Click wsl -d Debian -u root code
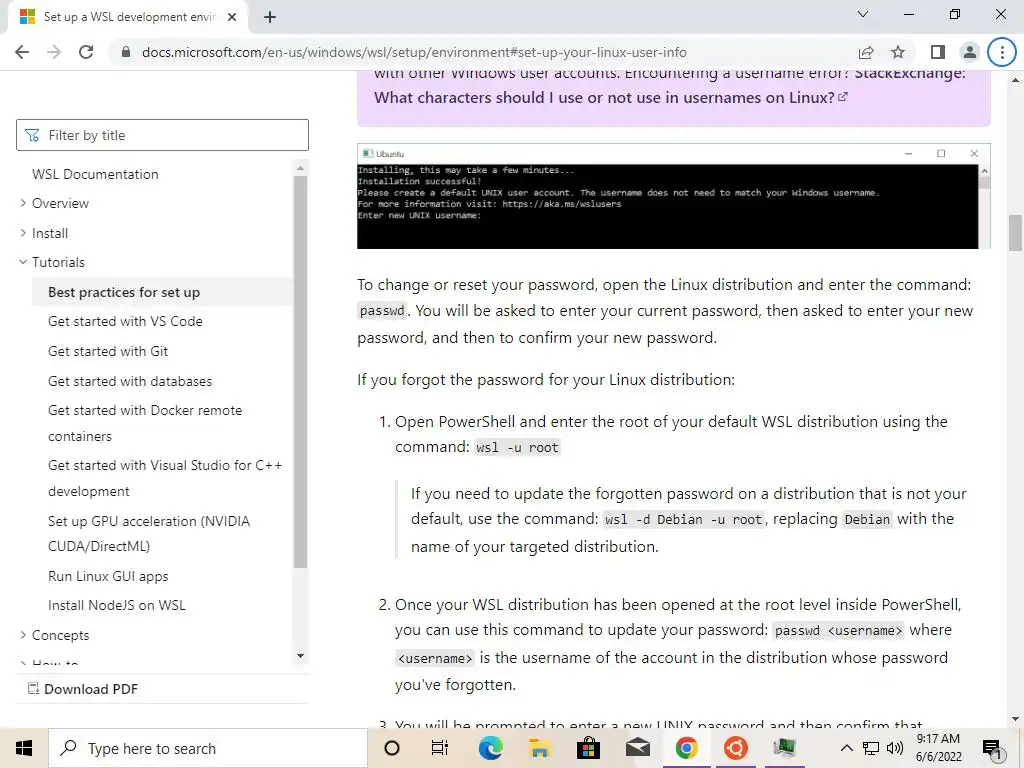The width and height of the screenshot is (1024, 768). click(x=683, y=519)
